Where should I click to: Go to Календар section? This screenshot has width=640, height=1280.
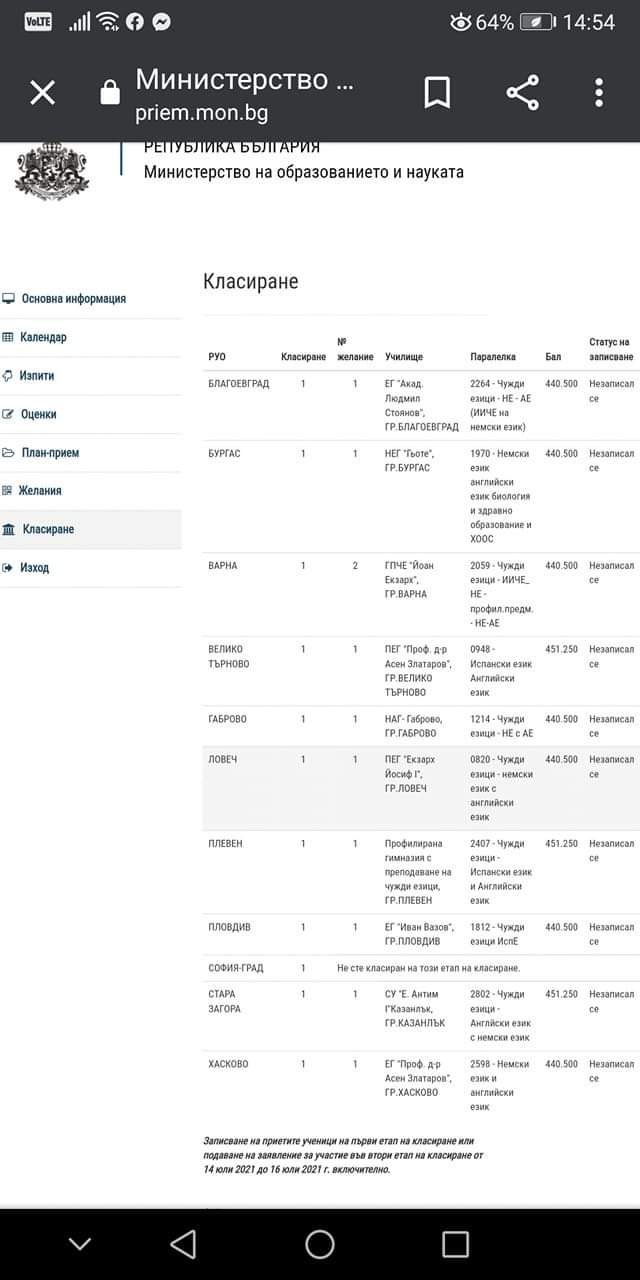point(43,337)
